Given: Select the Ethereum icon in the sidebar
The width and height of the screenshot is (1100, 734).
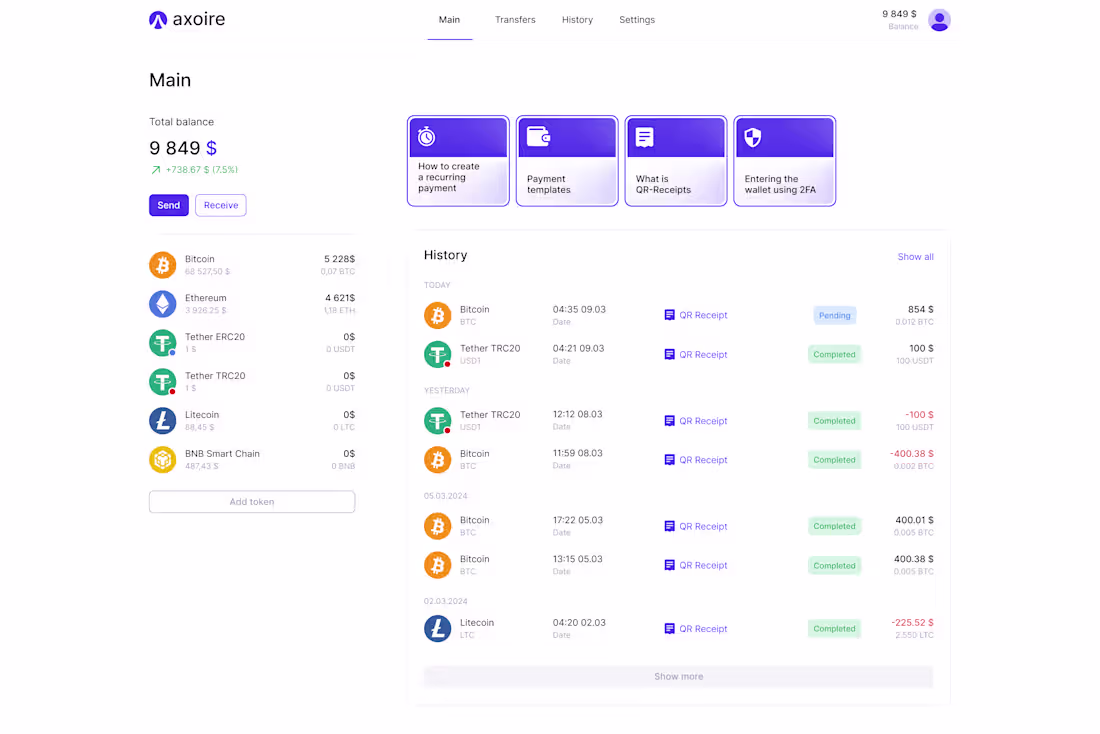Looking at the screenshot, I should coord(163,303).
